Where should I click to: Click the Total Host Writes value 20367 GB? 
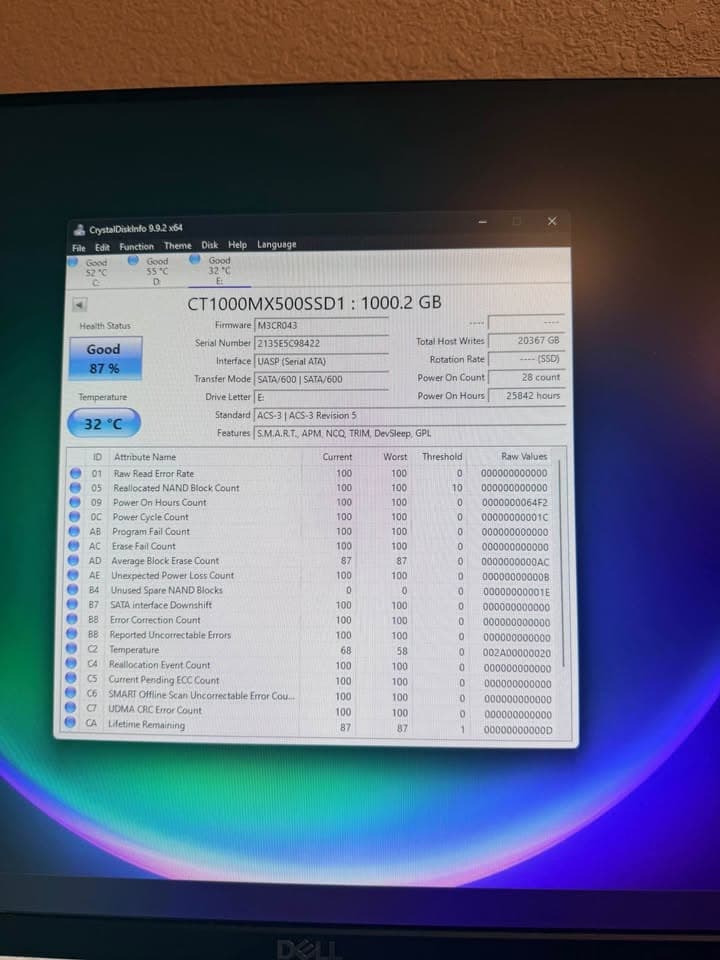(526, 340)
